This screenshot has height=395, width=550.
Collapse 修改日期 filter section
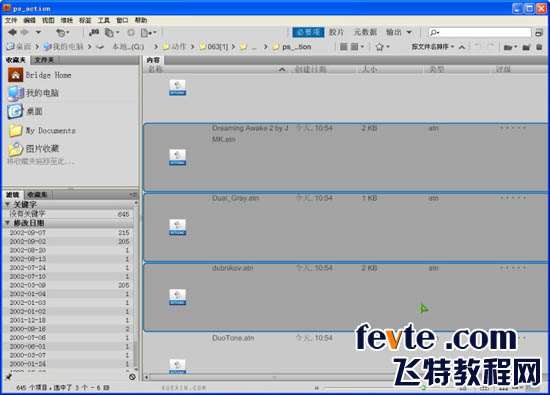[x=7, y=223]
